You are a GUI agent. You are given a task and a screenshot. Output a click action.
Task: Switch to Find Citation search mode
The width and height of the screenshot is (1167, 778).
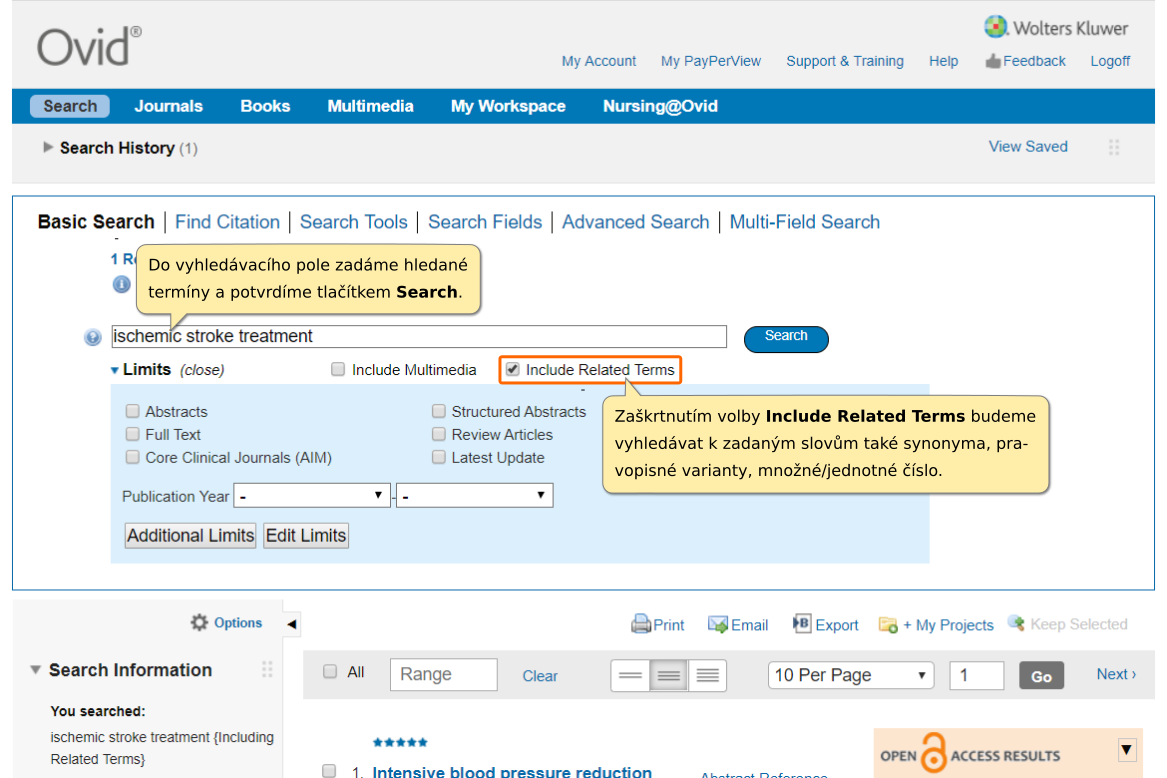227,222
